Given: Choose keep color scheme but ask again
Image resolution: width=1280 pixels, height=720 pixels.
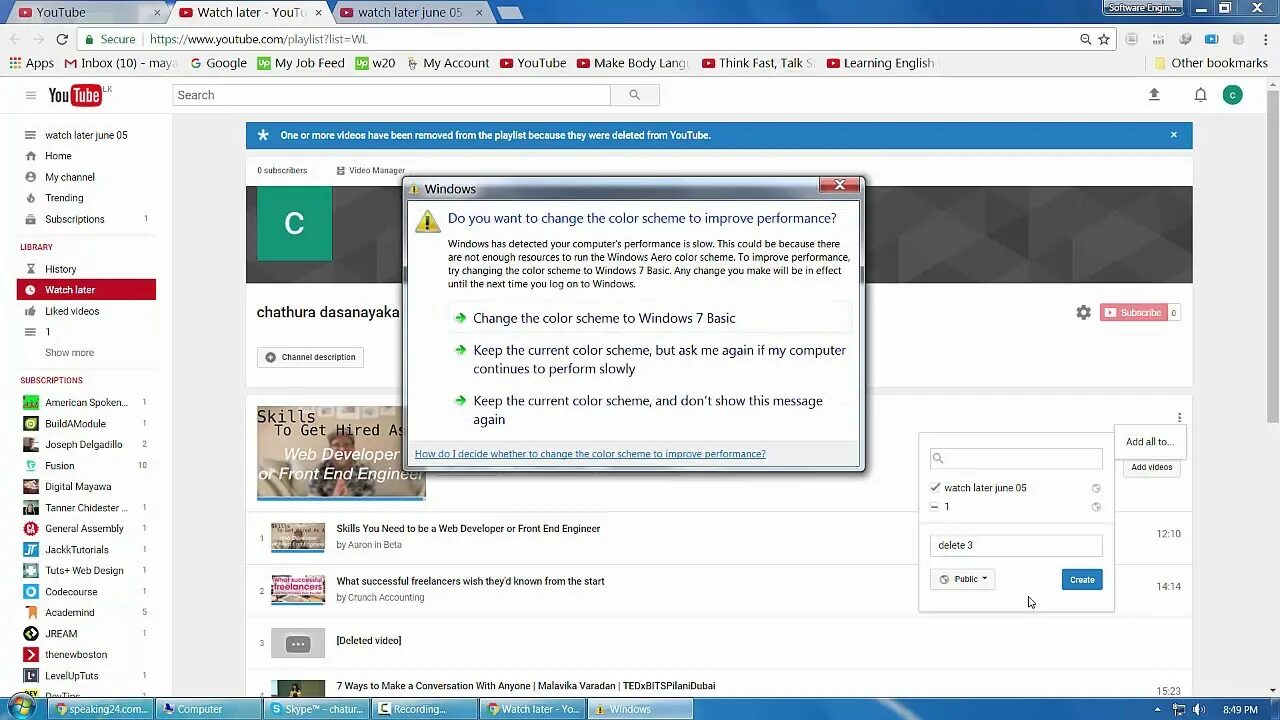Looking at the screenshot, I should pyautogui.click(x=650, y=359).
